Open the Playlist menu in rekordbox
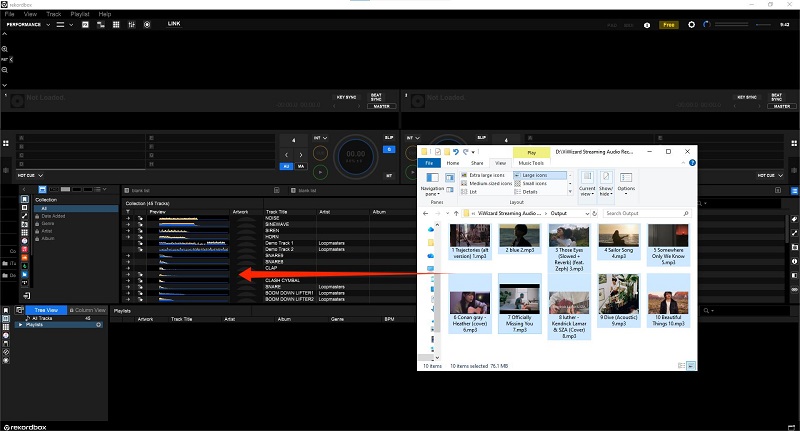 click(80, 14)
